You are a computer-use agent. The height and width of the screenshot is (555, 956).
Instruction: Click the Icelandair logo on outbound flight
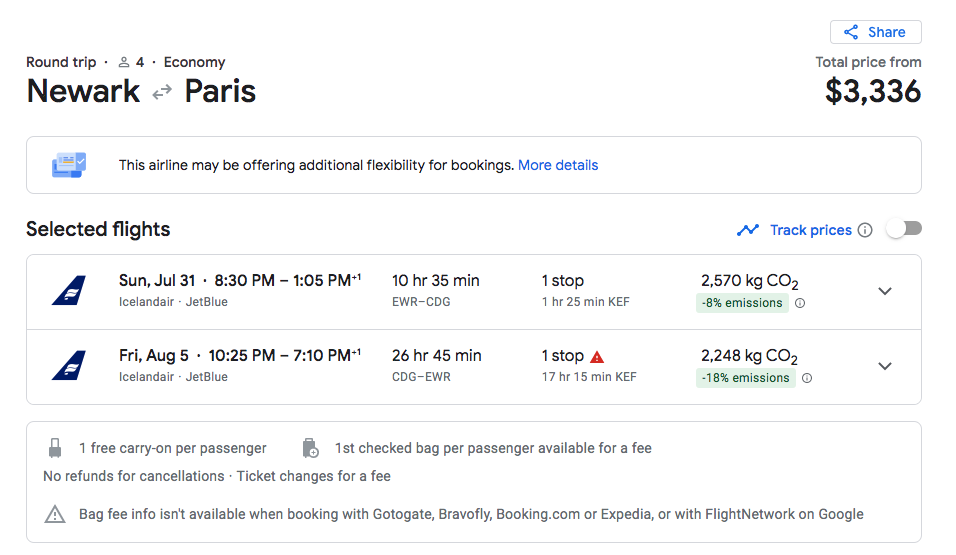[69, 290]
